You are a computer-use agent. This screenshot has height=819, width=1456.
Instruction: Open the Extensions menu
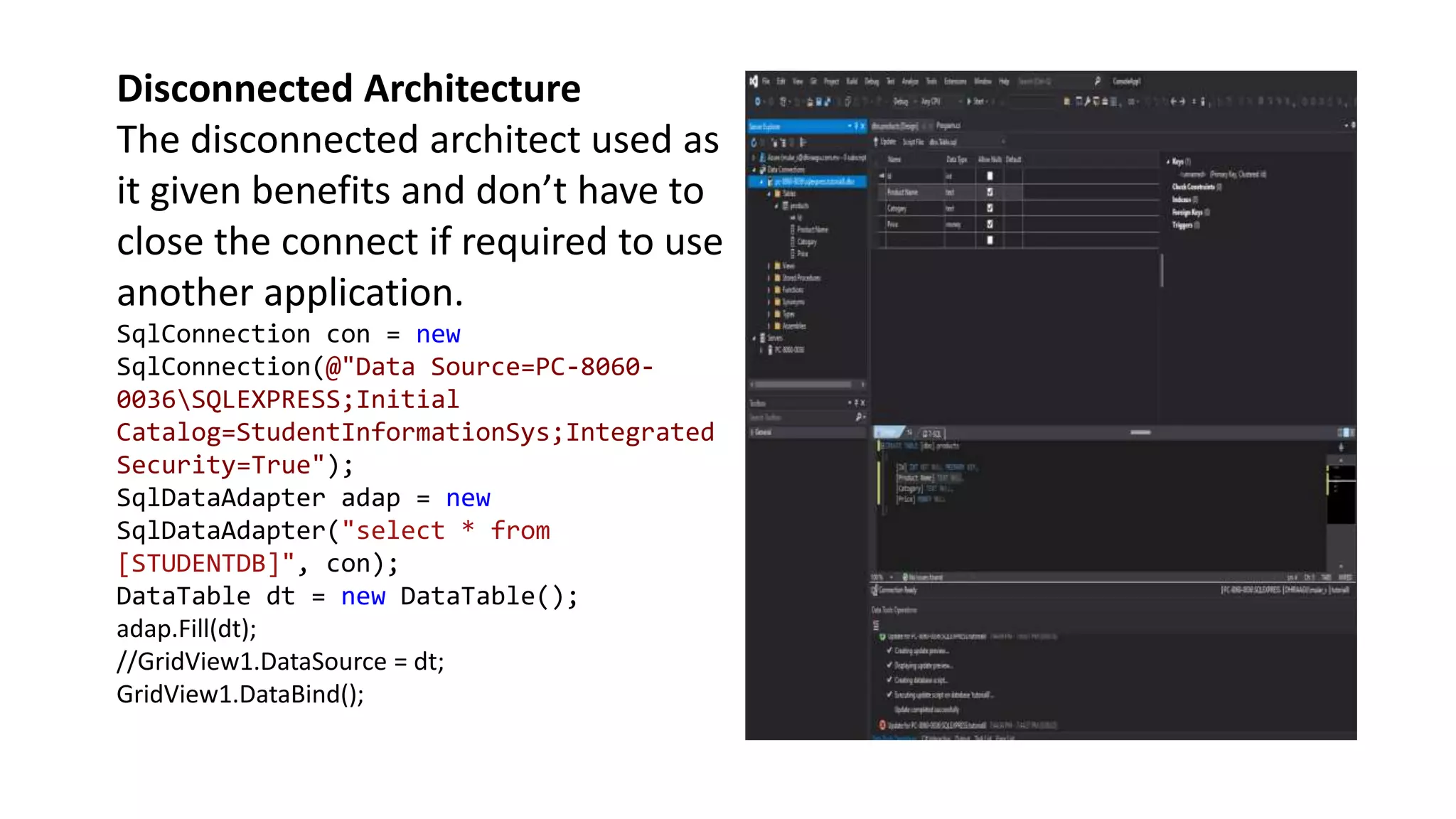click(955, 81)
